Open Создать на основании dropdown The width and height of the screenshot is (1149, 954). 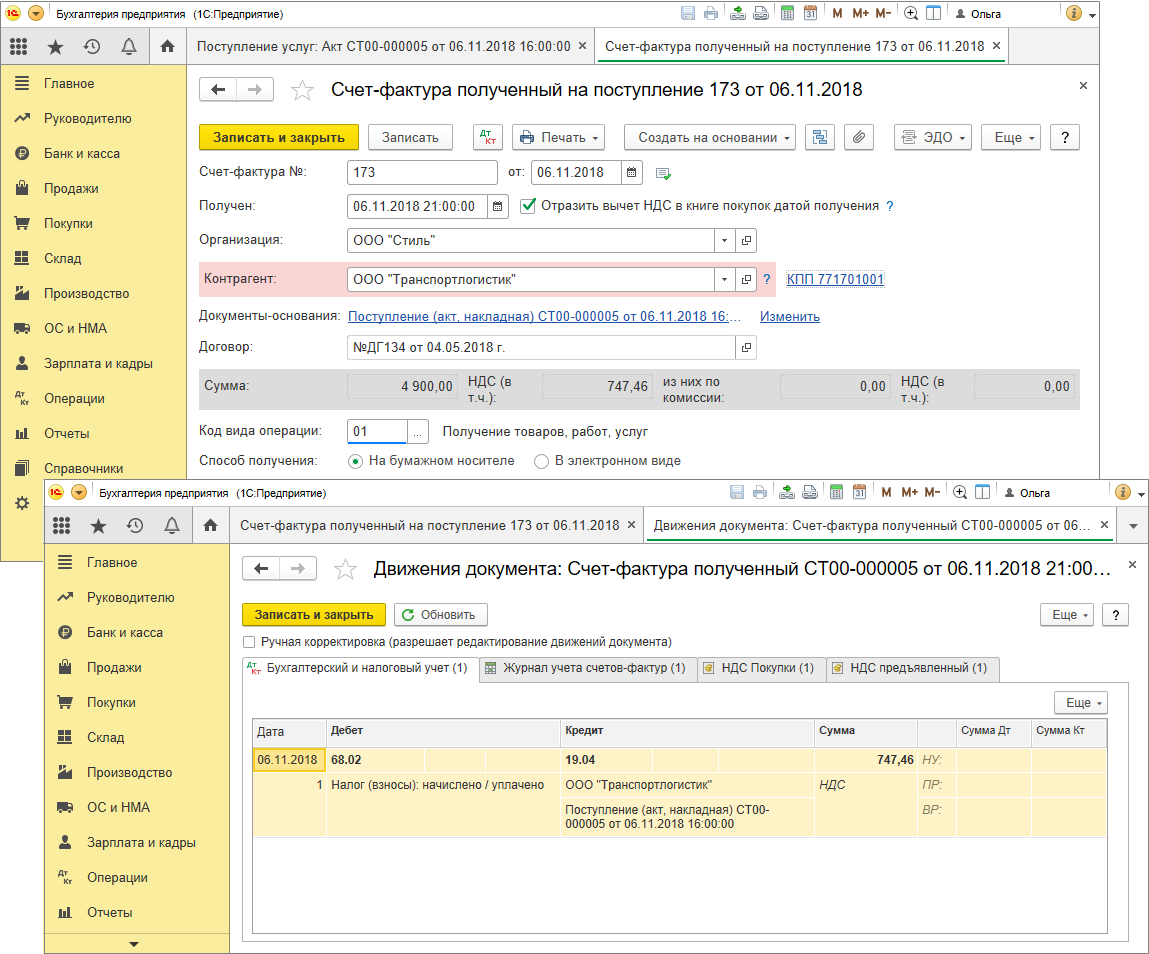click(709, 138)
